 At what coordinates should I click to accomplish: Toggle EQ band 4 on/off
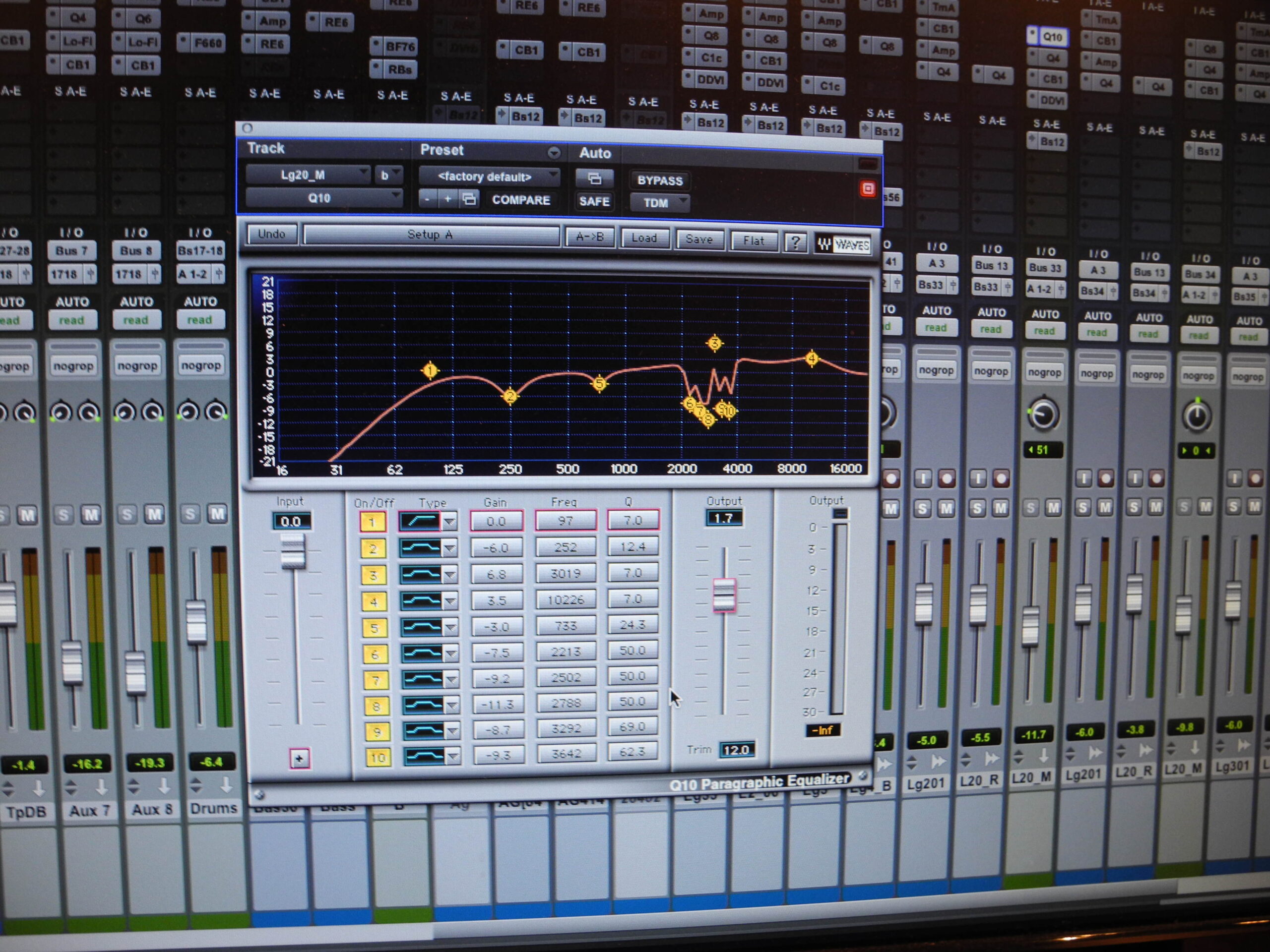tap(374, 601)
